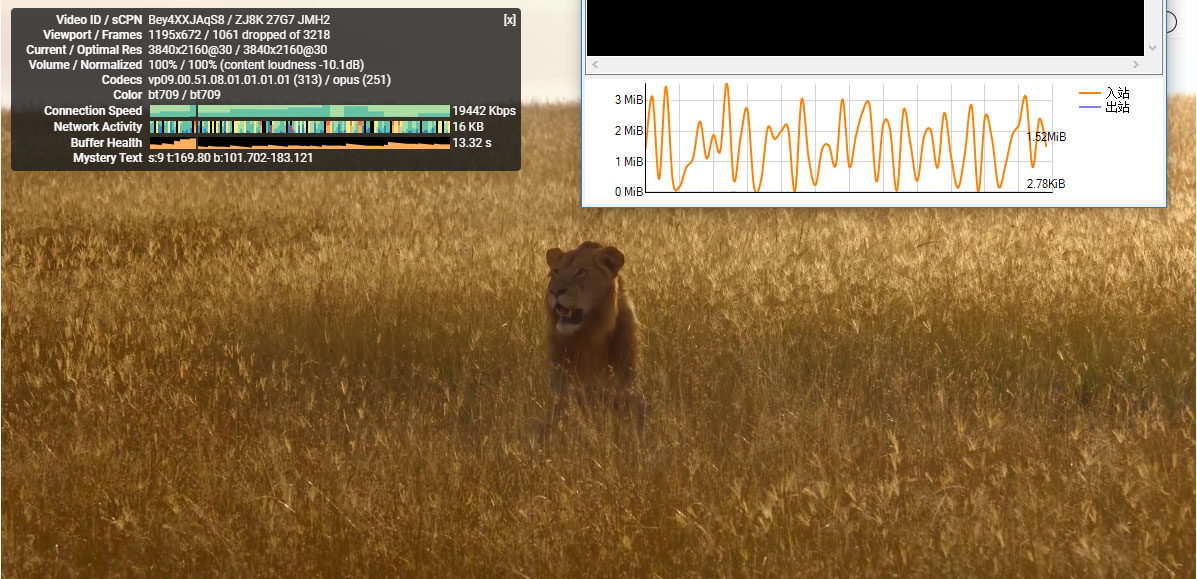
Task: Close the stats for nerds panel
Action: [x=510, y=20]
